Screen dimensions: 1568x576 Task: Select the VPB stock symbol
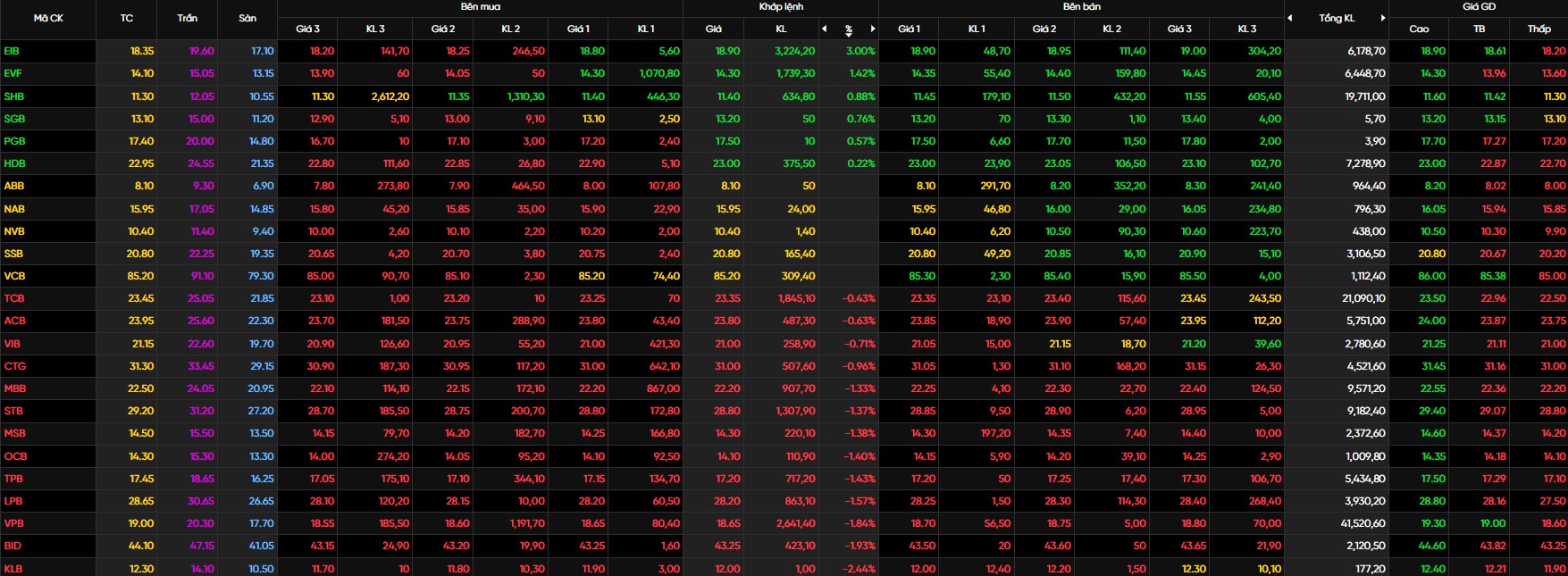point(13,523)
